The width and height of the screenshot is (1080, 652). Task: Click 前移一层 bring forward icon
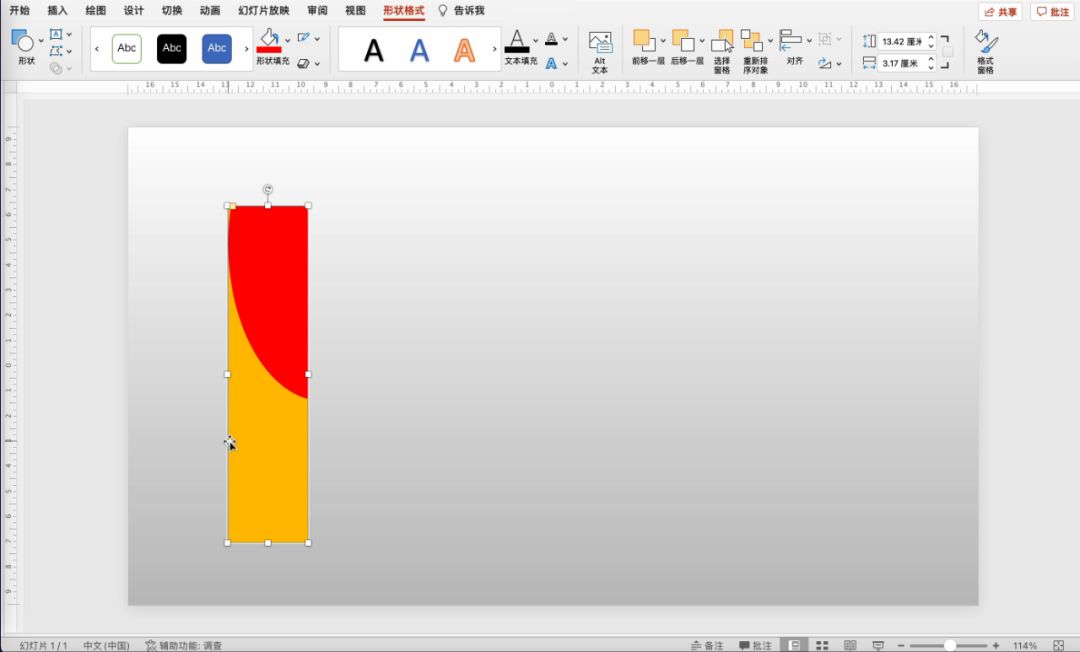pyautogui.click(x=644, y=41)
